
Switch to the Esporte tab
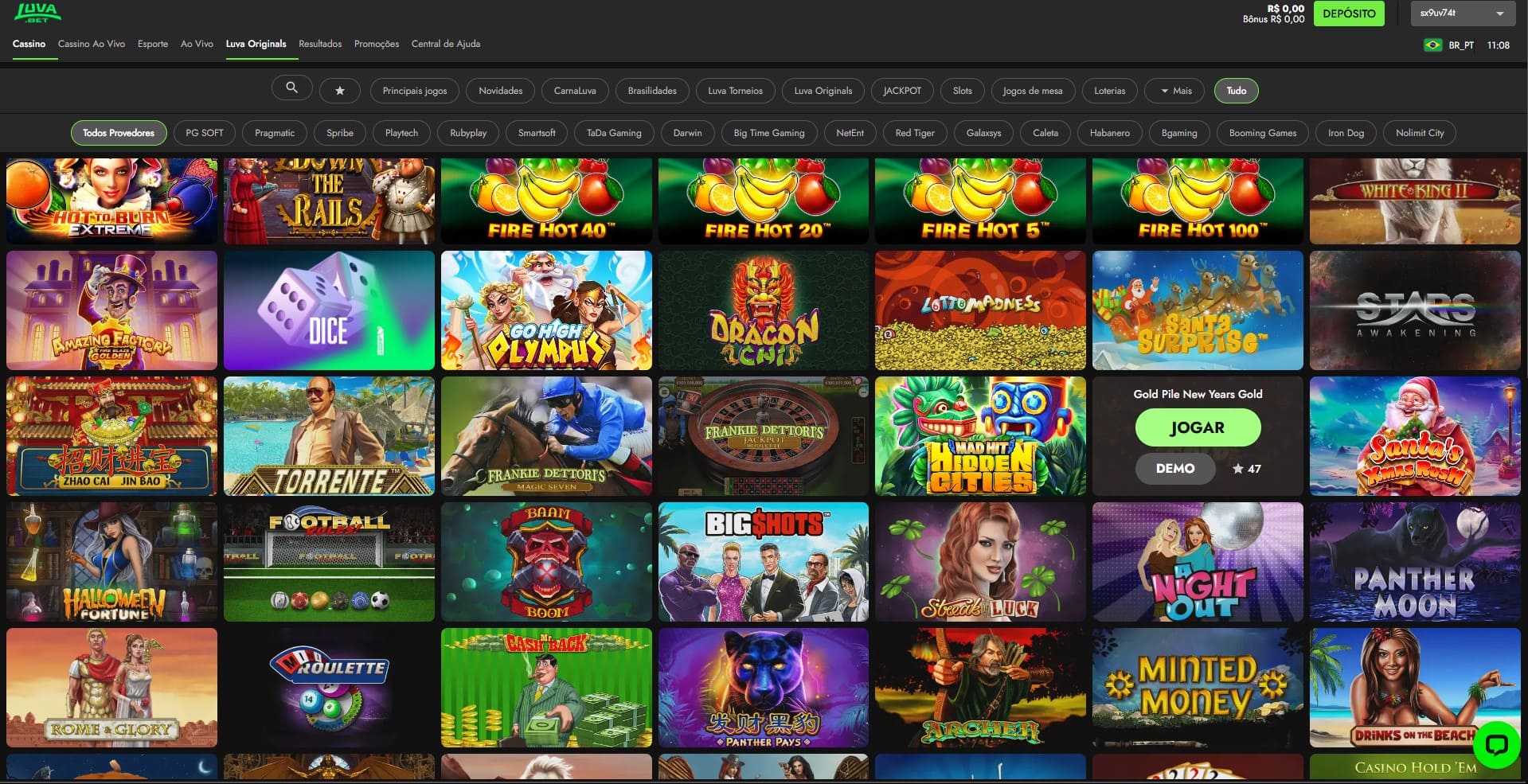point(153,44)
